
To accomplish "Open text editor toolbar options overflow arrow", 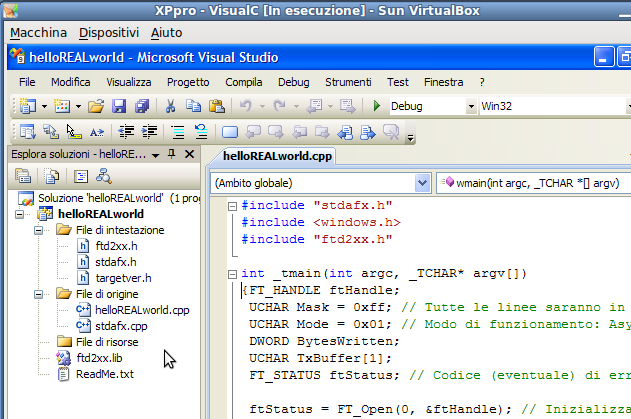I will (x=410, y=138).
